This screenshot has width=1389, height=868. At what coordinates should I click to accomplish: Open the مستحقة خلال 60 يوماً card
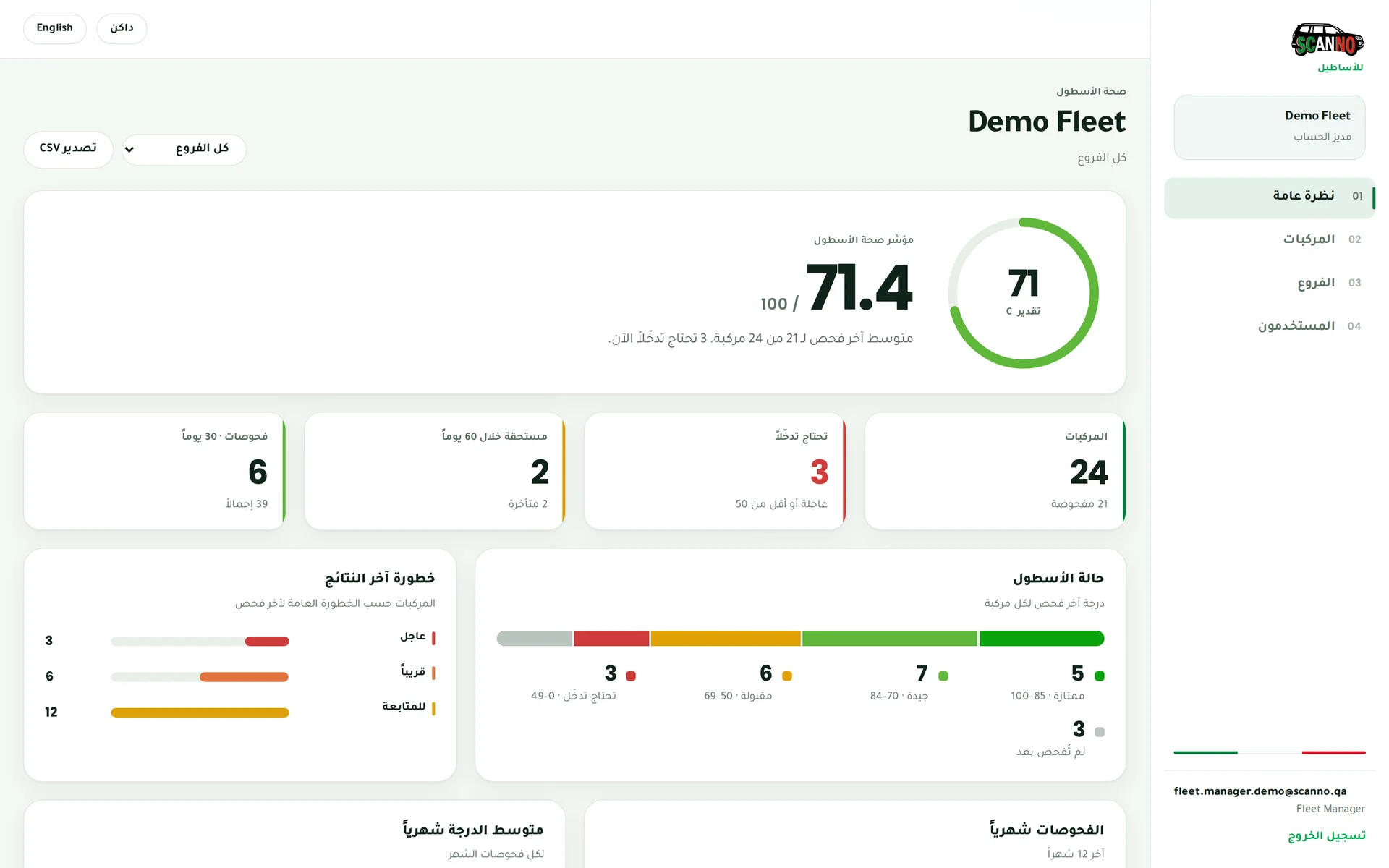[435, 471]
